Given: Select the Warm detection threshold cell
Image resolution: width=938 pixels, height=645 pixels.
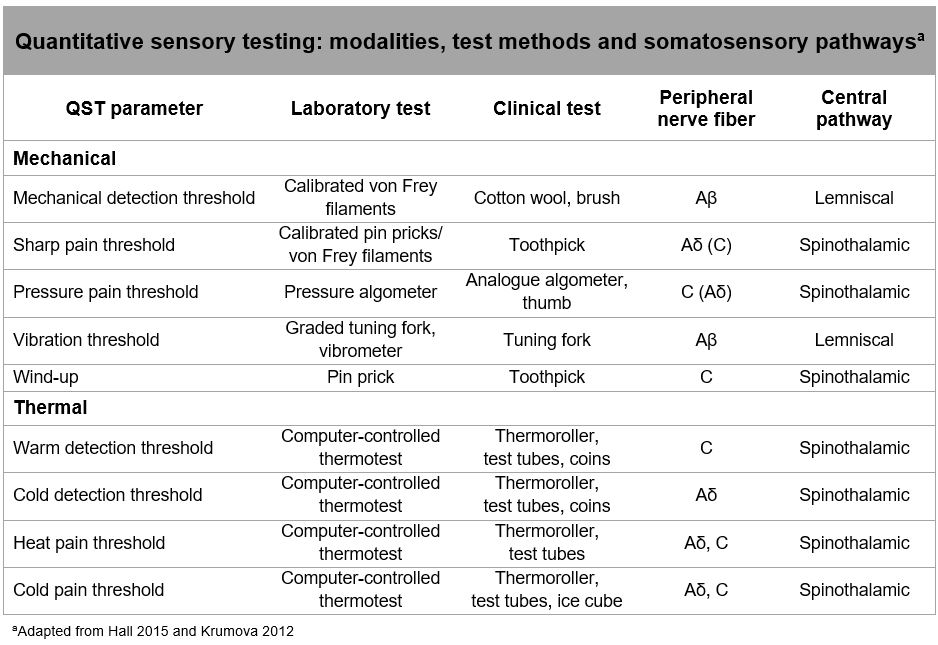Looking at the screenshot, I should coord(113,447).
